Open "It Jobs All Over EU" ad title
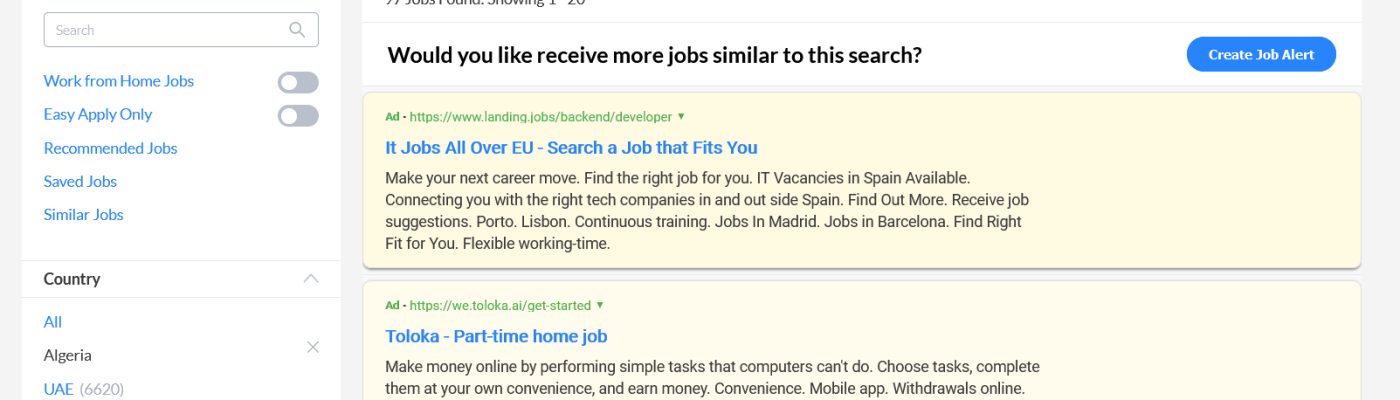1400x400 pixels. 571,148
